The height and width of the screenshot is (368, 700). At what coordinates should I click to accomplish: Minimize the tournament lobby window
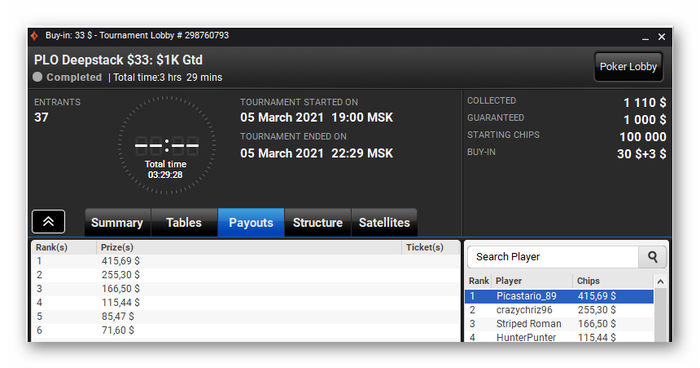[645, 37]
